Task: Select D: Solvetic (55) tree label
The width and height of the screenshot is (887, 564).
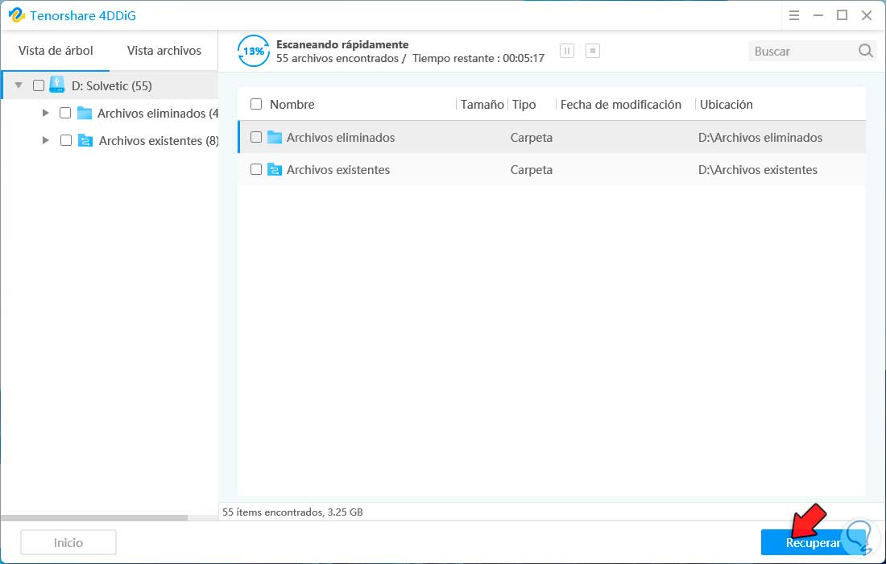Action: coord(111,86)
